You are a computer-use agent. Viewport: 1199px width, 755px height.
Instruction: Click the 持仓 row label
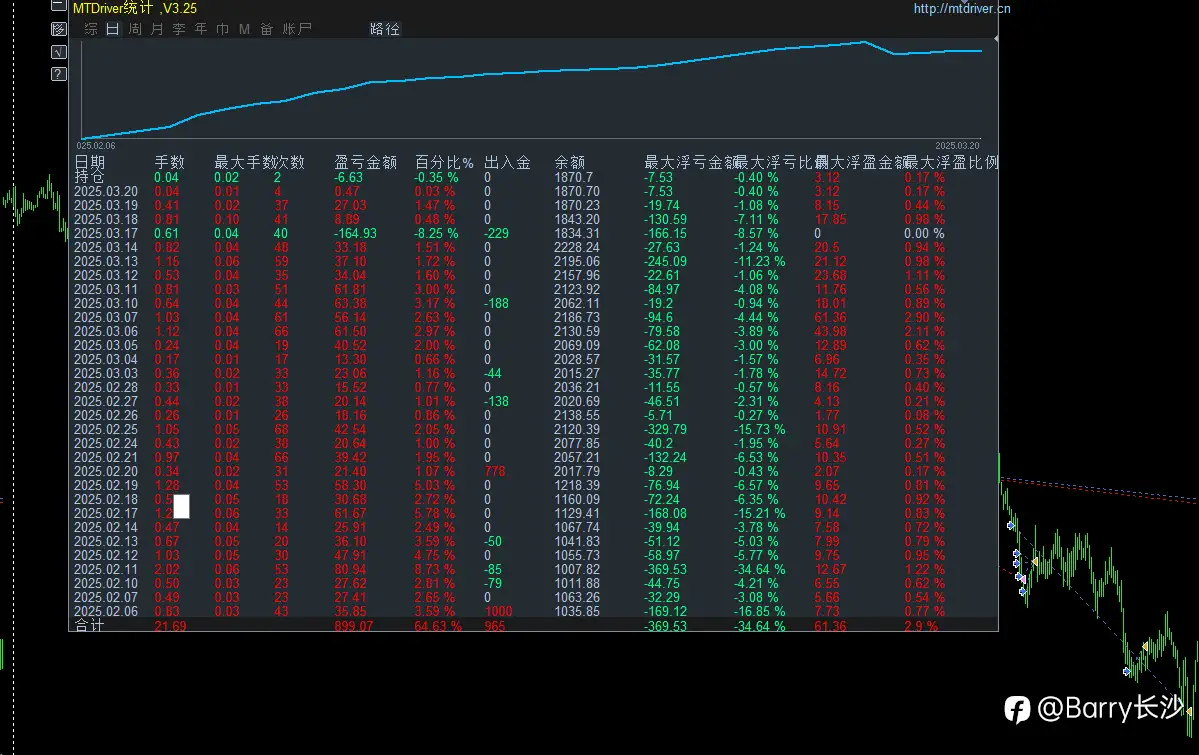click(x=89, y=177)
